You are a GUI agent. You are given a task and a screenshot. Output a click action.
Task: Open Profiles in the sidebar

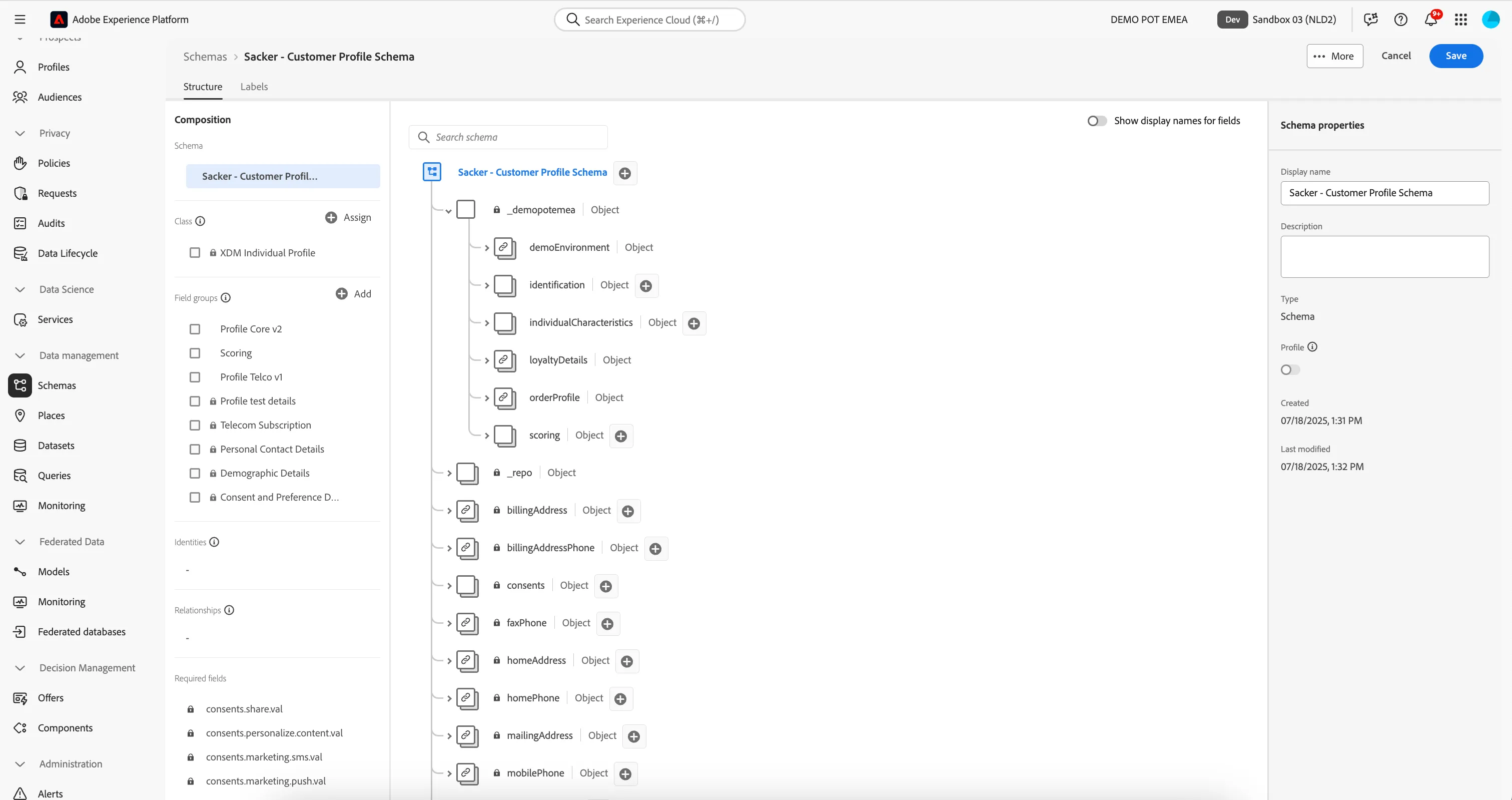tap(54, 68)
